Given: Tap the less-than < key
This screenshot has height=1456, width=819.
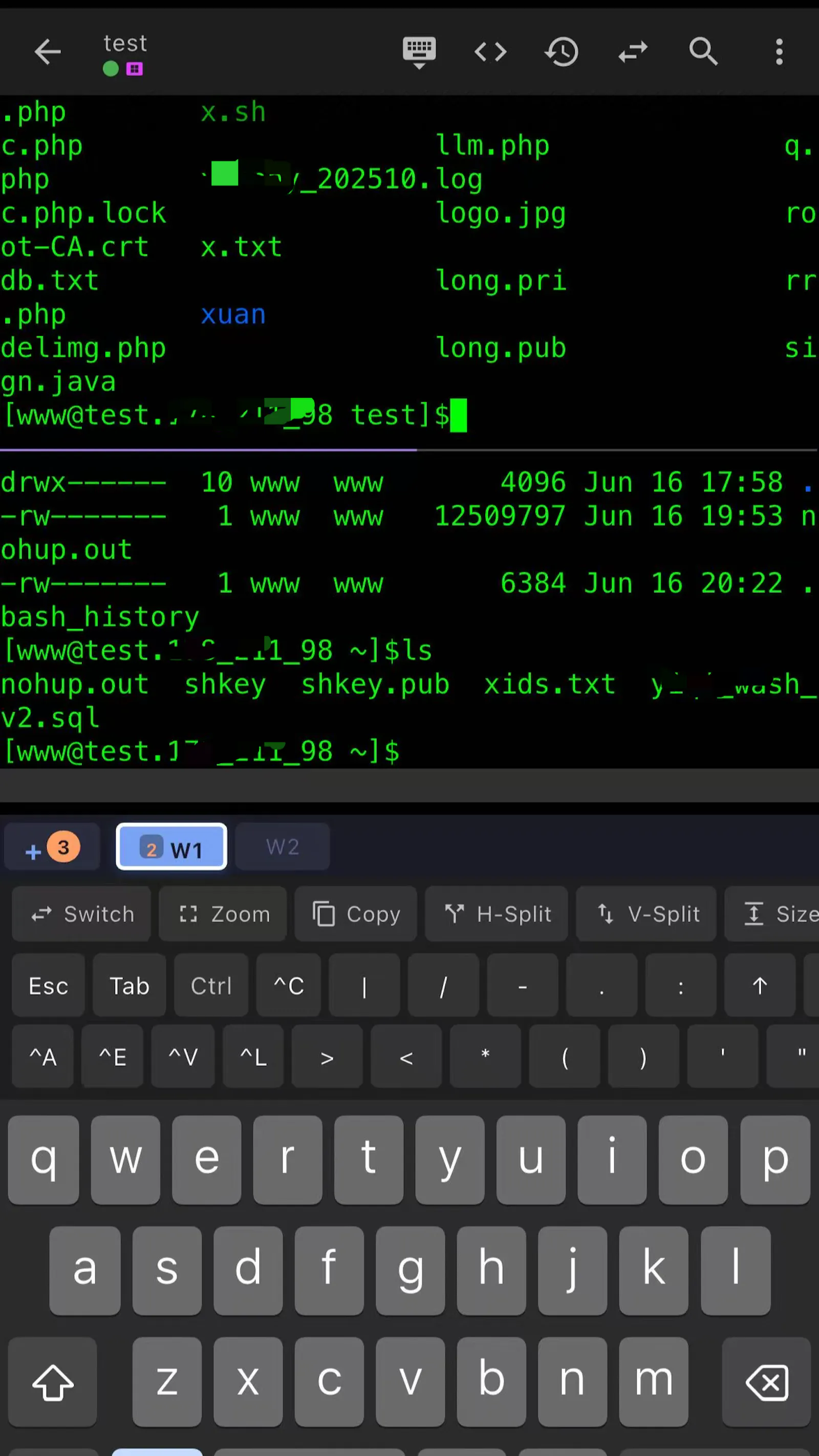Looking at the screenshot, I should point(406,1056).
